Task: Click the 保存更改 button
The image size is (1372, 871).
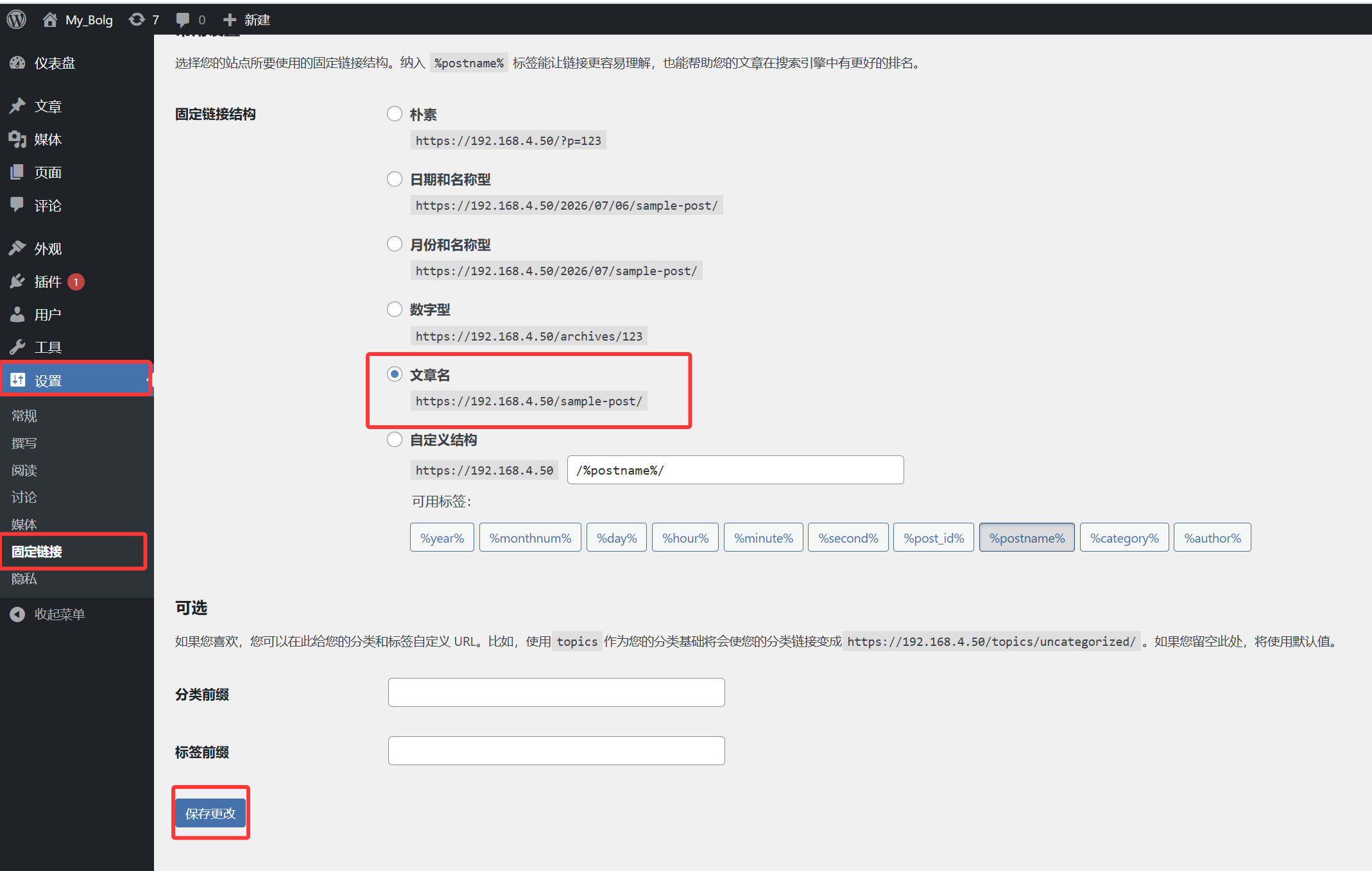Action: pyautogui.click(x=210, y=813)
